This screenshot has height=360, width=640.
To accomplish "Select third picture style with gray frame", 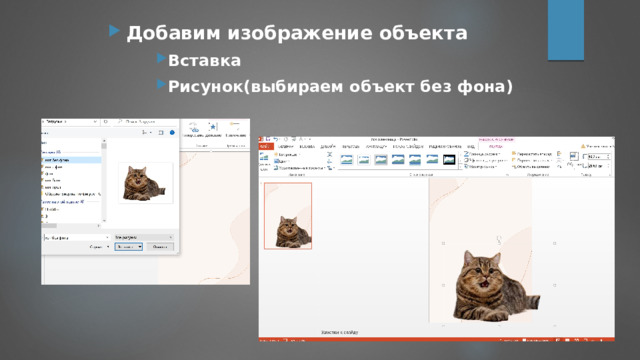I will coord(381,160).
